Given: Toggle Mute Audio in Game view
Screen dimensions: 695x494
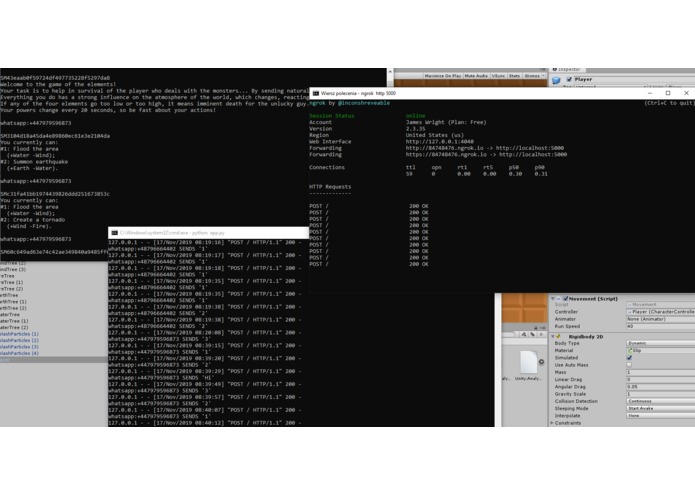Looking at the screenshot, I should point(476,76).
